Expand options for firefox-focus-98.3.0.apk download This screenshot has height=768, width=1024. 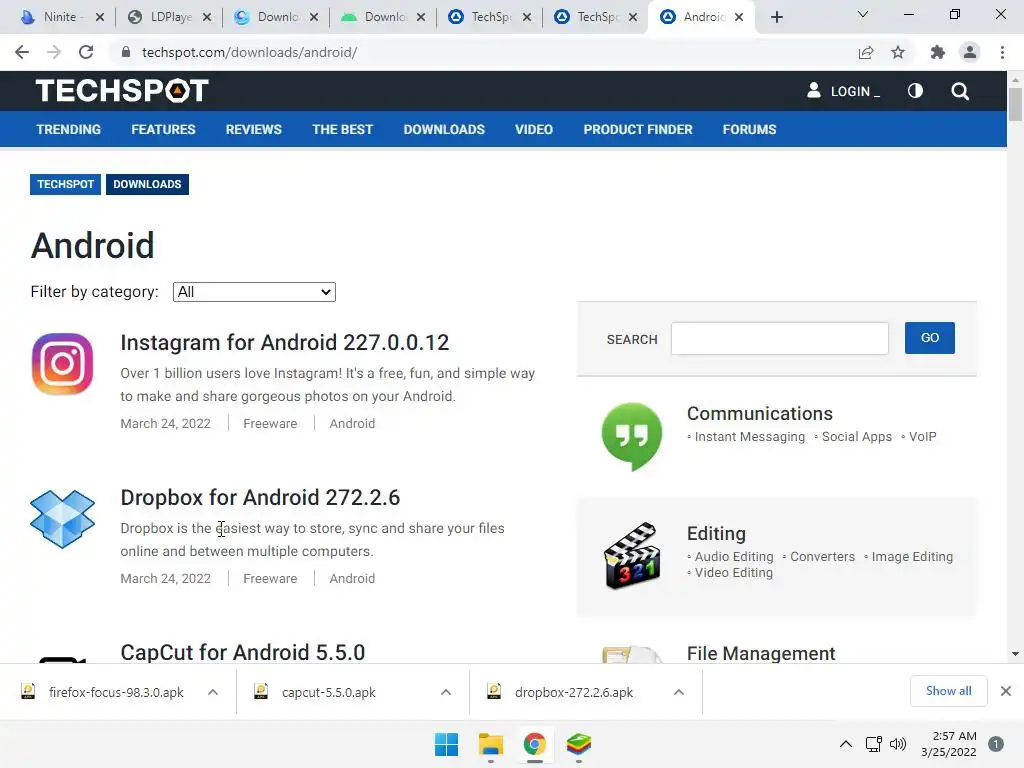[x=212, y=692]
